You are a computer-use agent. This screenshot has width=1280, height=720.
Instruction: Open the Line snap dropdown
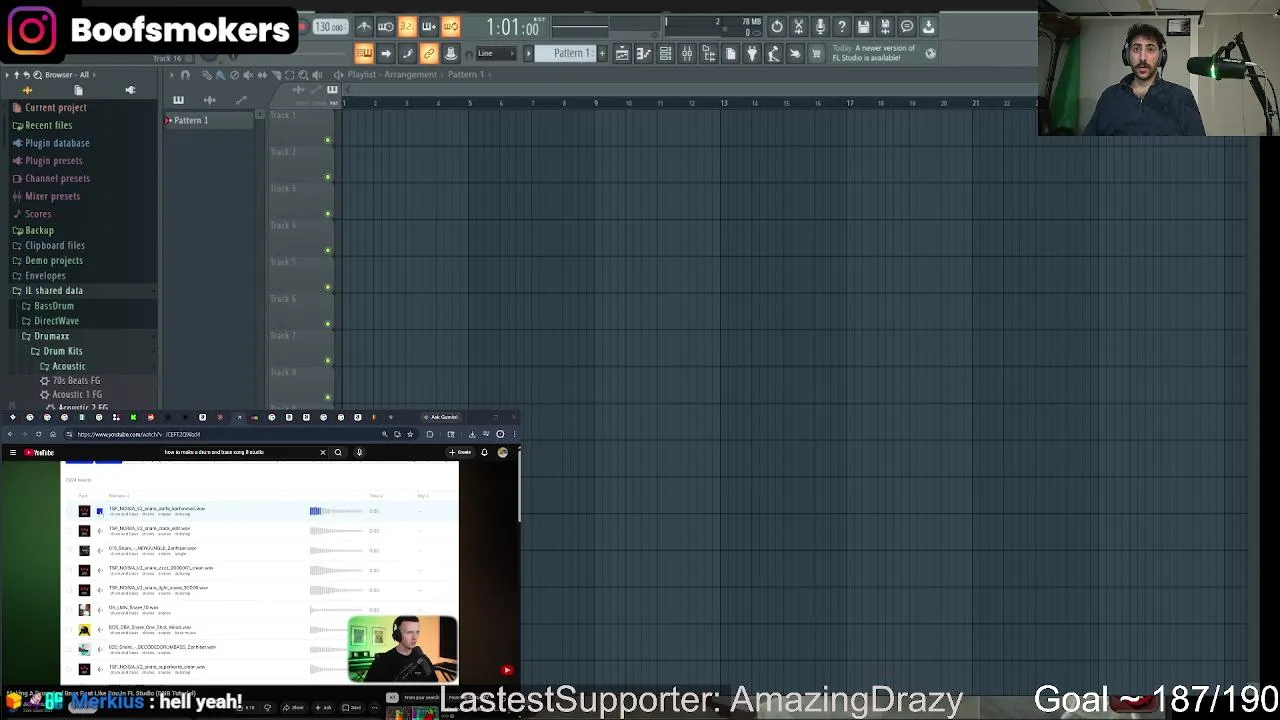click(x=496, y=54)
